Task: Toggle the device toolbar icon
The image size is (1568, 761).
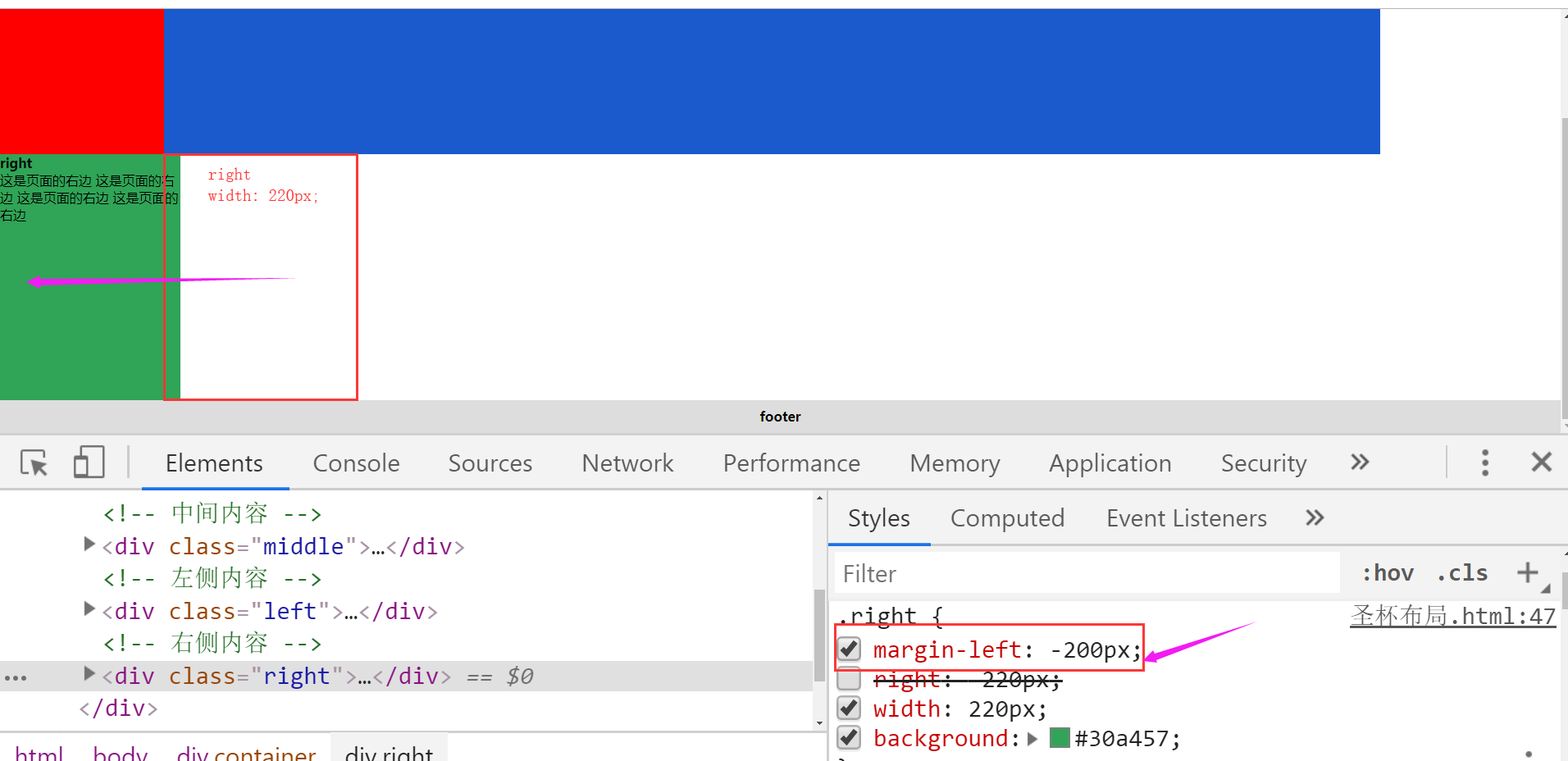Action: (x=89, y=463)
